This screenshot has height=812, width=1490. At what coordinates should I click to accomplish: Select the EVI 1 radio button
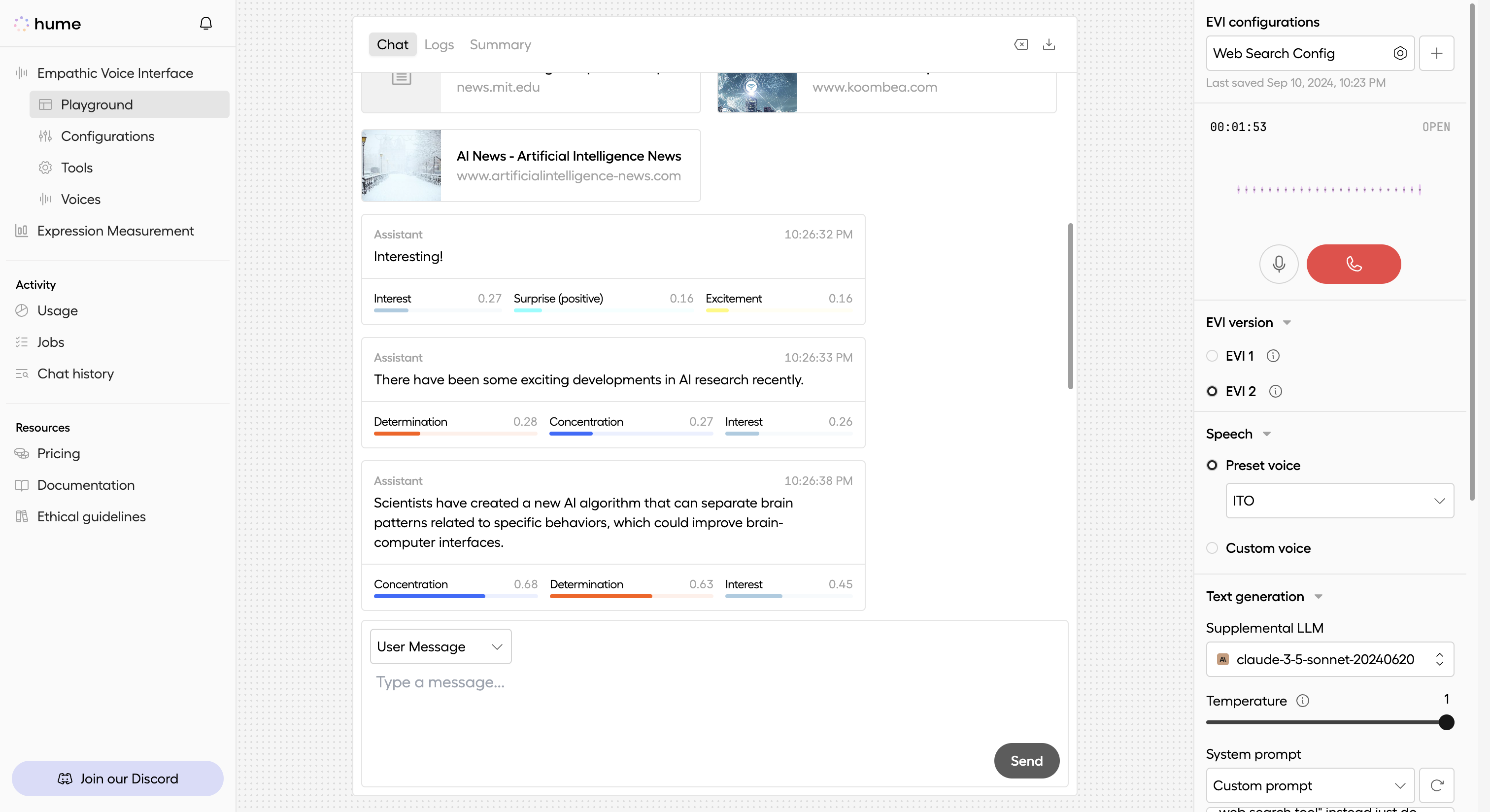coord(1213,356)
